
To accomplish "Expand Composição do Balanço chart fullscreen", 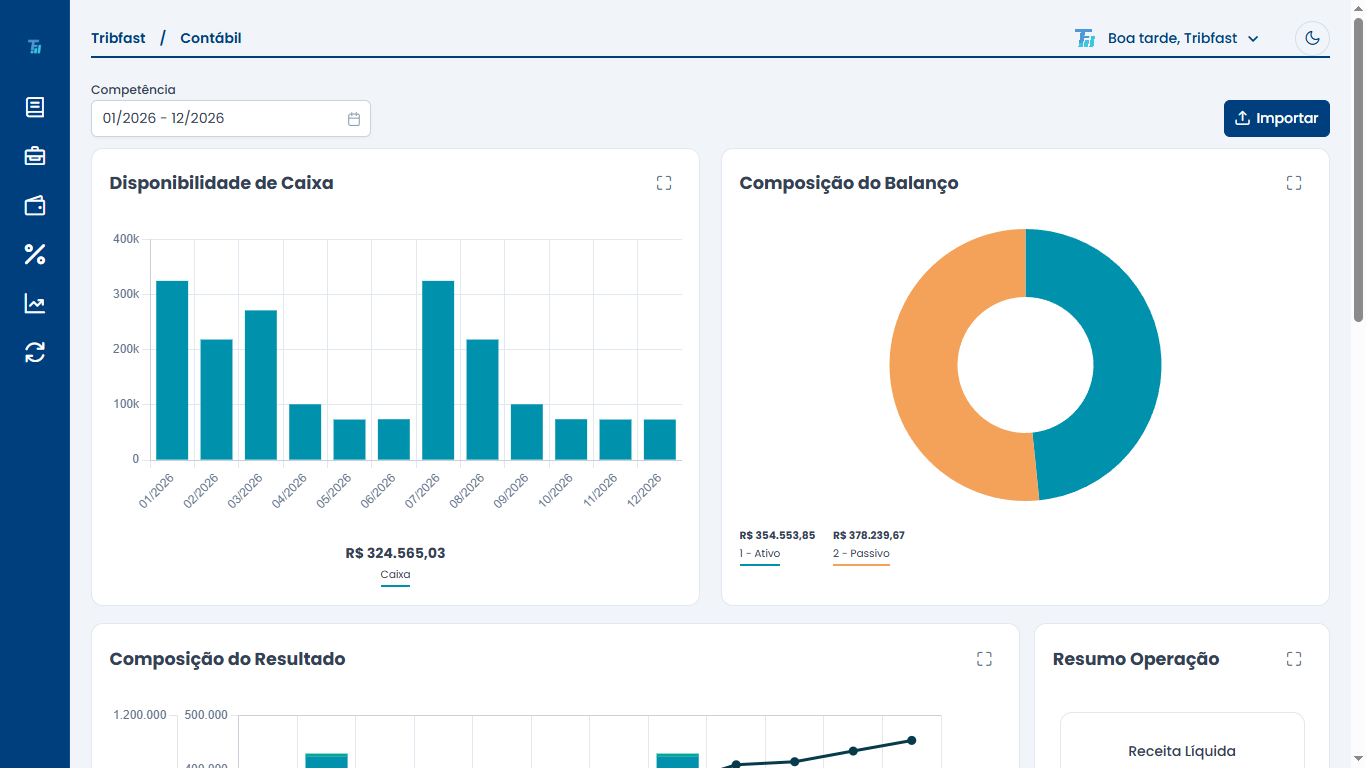I will click(1294, 183).
